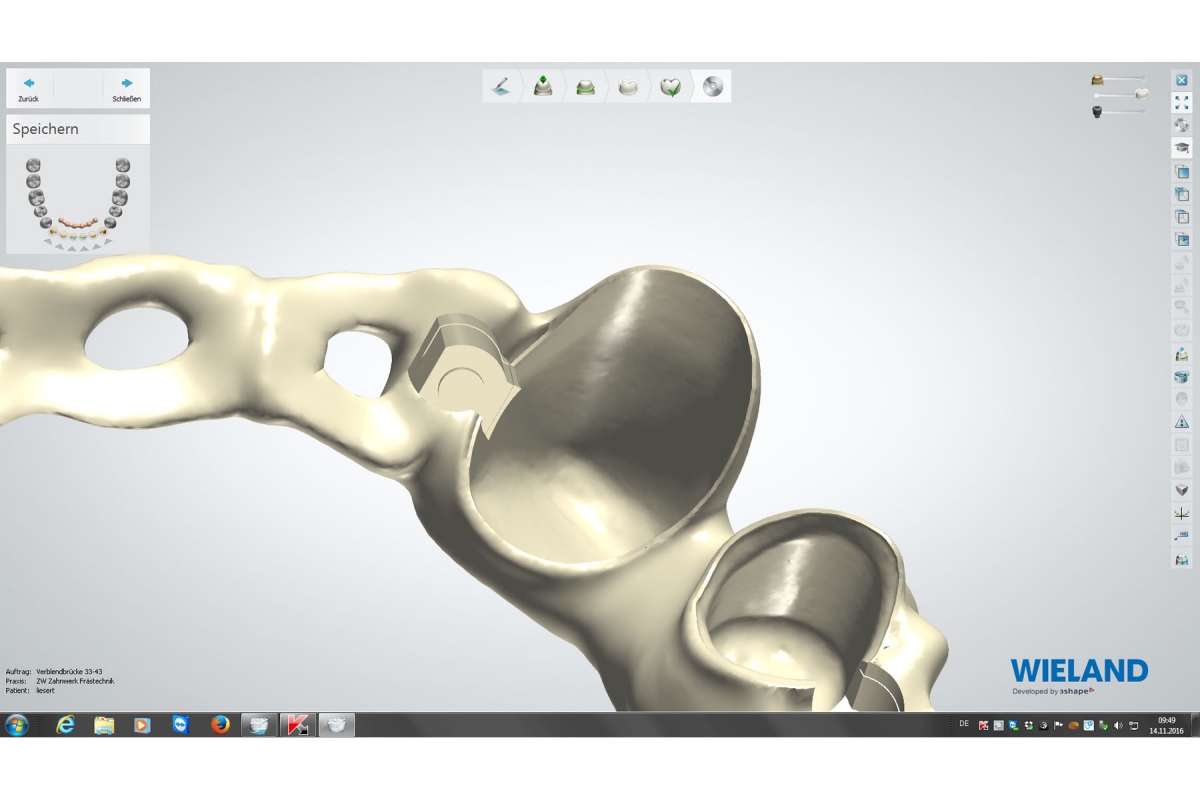
Task: Select the tooth with green checkmark step
Action: 670,87
